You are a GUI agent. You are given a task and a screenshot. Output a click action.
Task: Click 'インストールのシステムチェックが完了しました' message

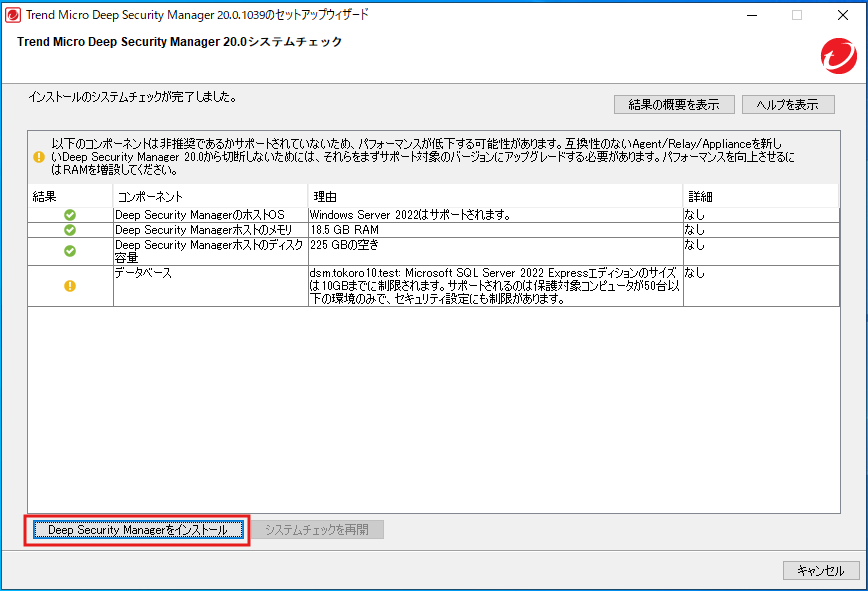133,97
